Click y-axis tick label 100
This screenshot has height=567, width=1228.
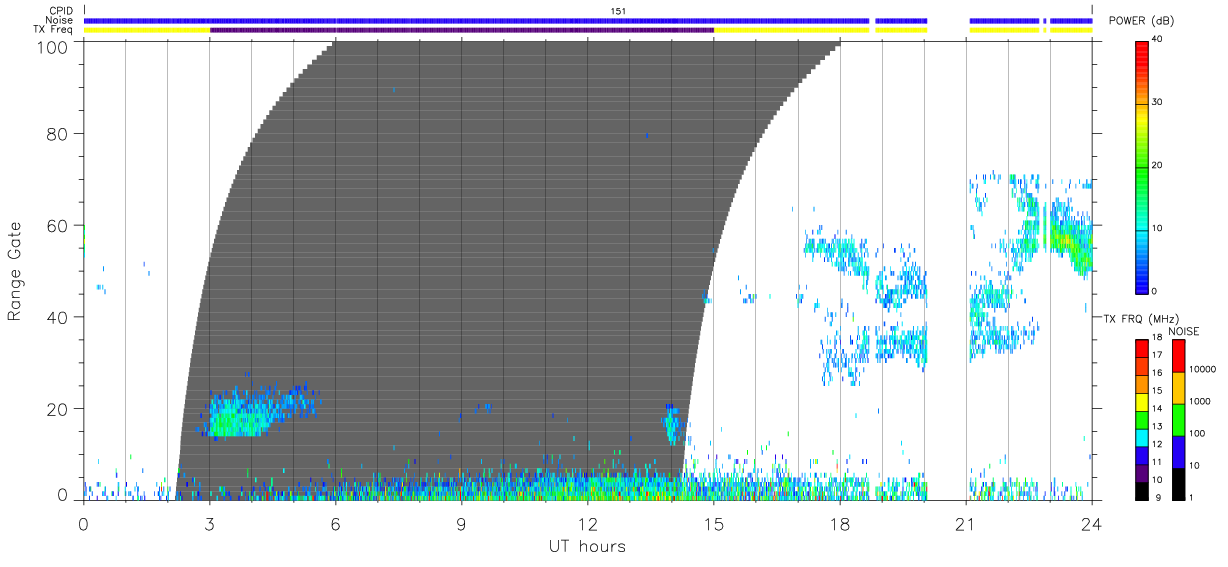[52, 47]
